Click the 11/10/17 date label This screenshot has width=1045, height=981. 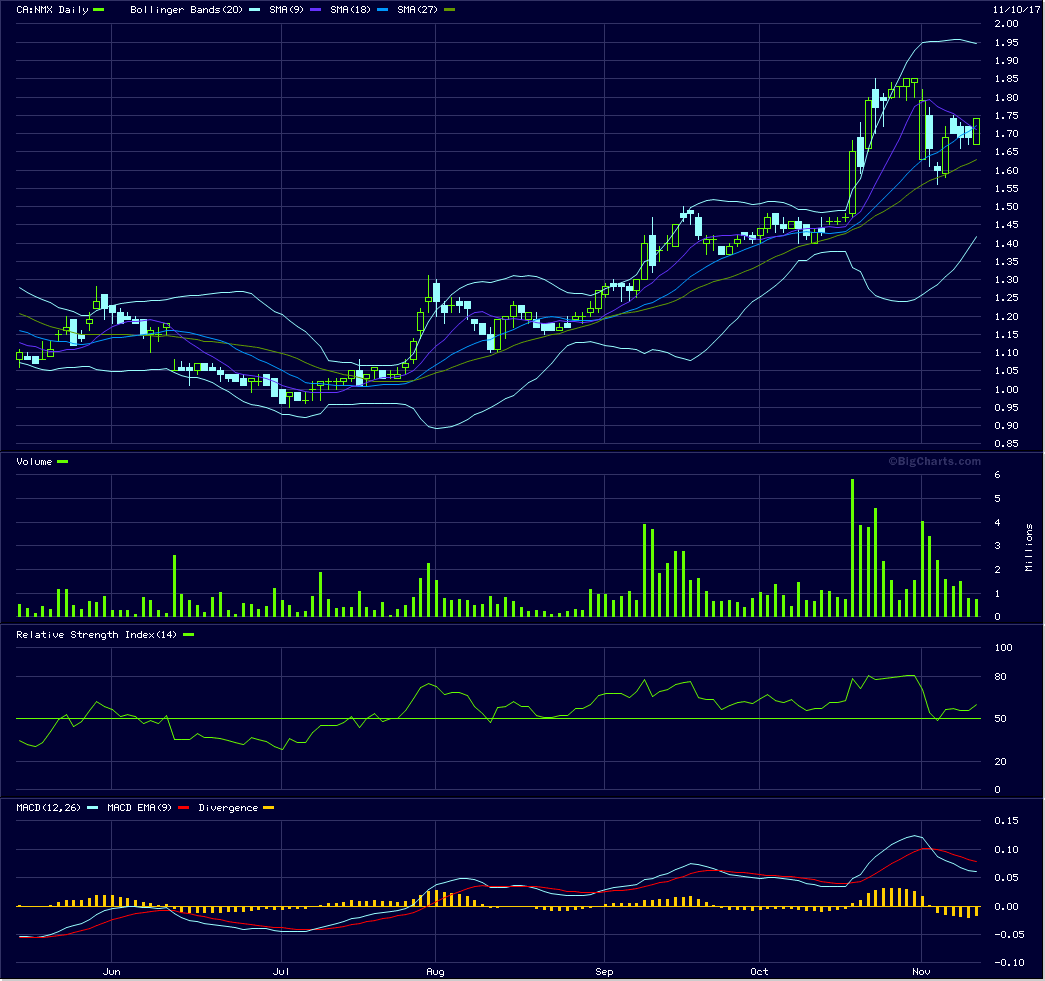tap(1016, 9)
